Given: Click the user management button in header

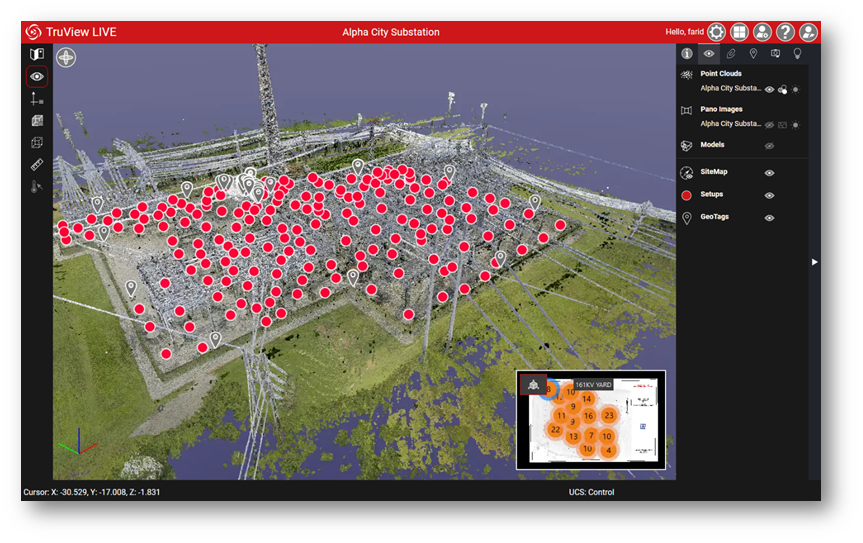Looking at the screenshot, I should [x=762, y=32].
